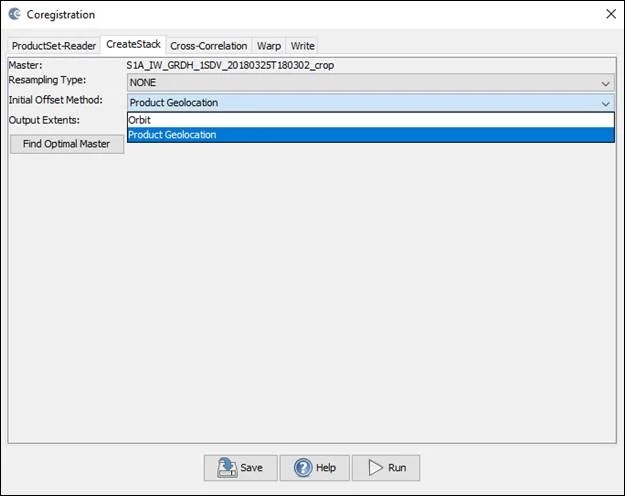The height and width of the screenshot is (496, 625).
Task: Switch to the ProductSet-Reader tab
Action: [54, 46]
